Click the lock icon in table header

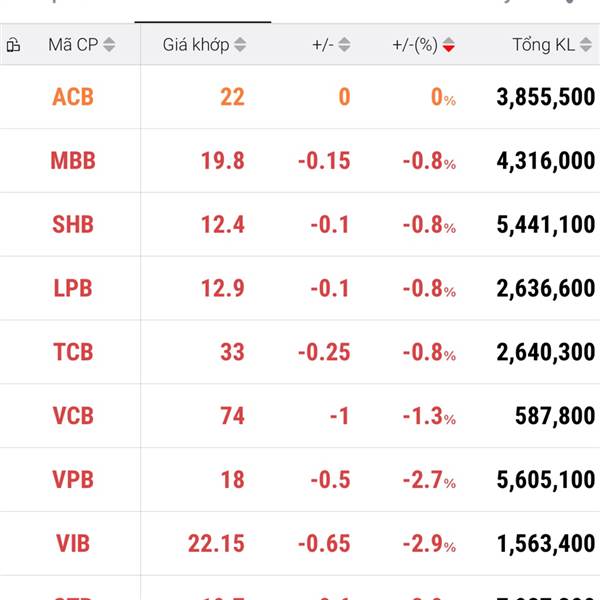coord(13,45)
